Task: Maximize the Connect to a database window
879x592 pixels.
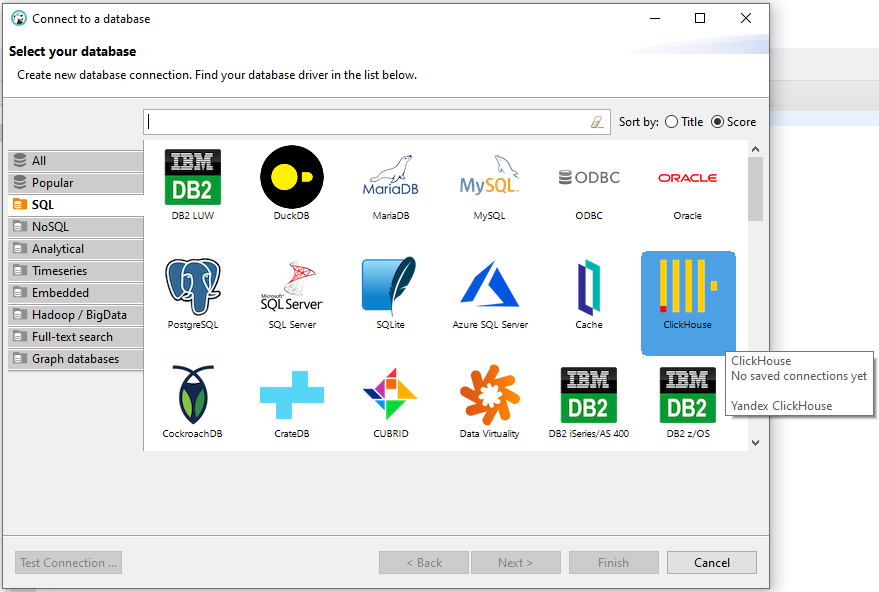Action: [700, 18]
